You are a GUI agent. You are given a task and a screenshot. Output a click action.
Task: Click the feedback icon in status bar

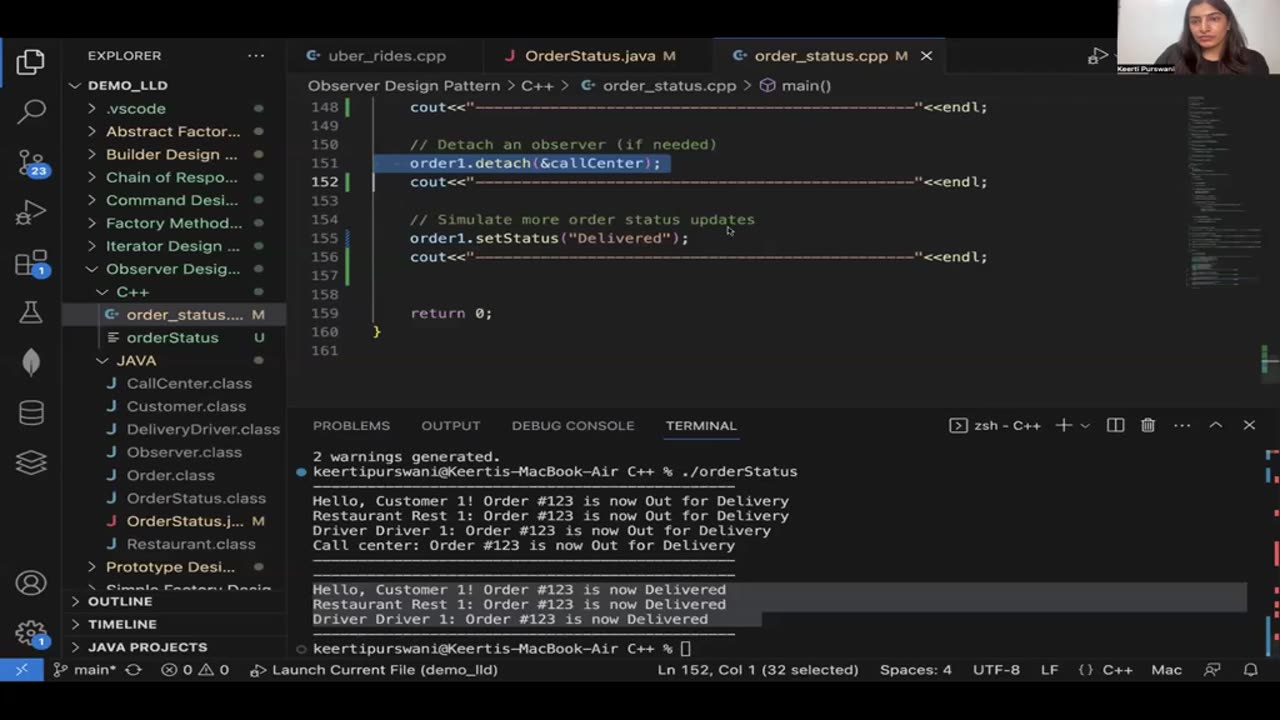pos(1212,670)
